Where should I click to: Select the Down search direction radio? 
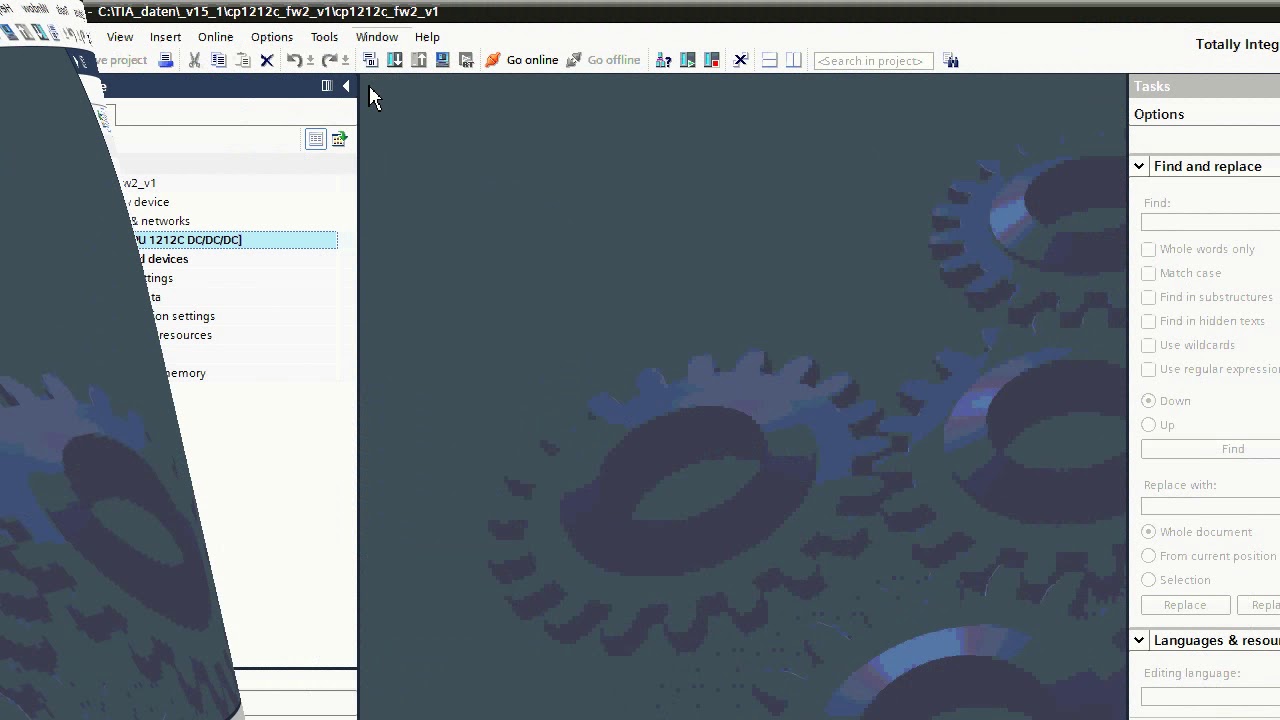[x=1148, y=401]
